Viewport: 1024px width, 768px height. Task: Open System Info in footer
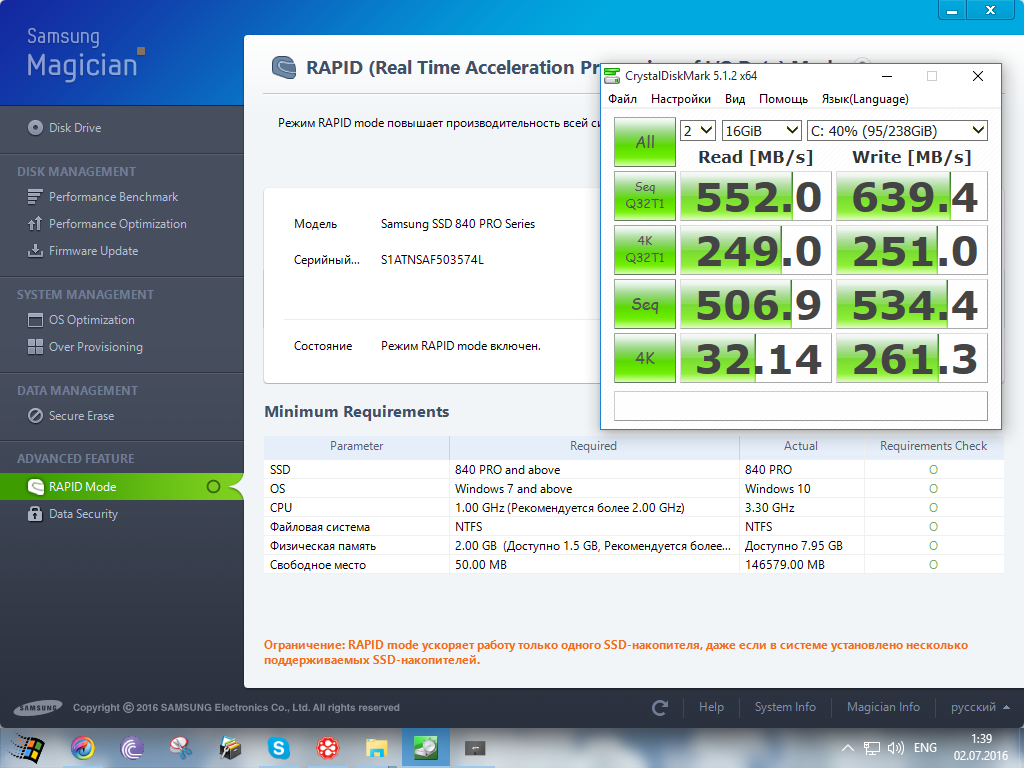tap(785, 707)
